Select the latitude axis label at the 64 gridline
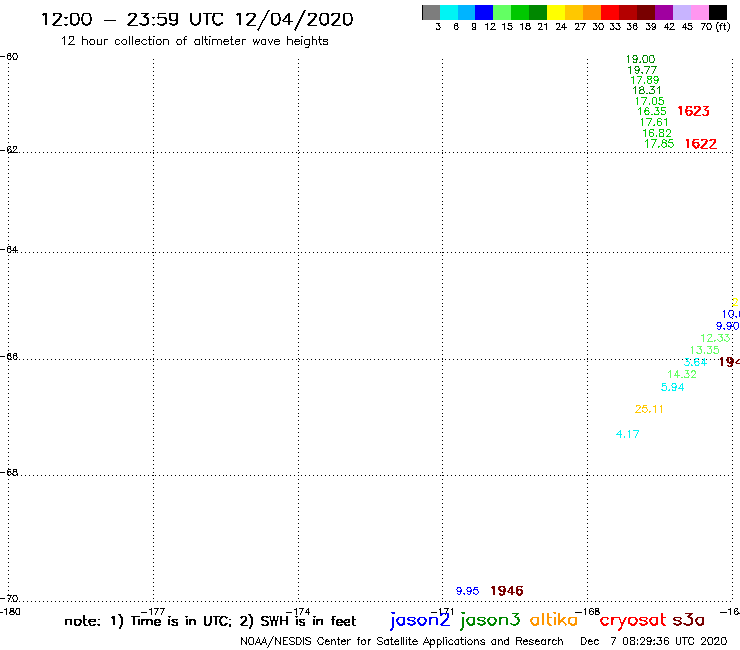Screen dimensions: 740x650 click(9, 249)
